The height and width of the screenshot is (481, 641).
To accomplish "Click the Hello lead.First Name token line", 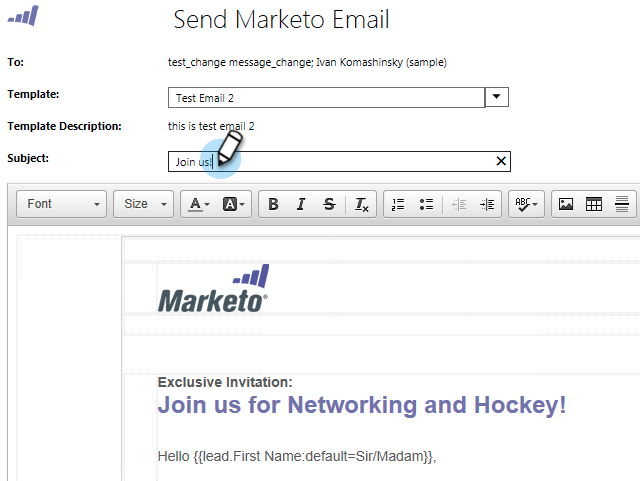I will point(297,456).
